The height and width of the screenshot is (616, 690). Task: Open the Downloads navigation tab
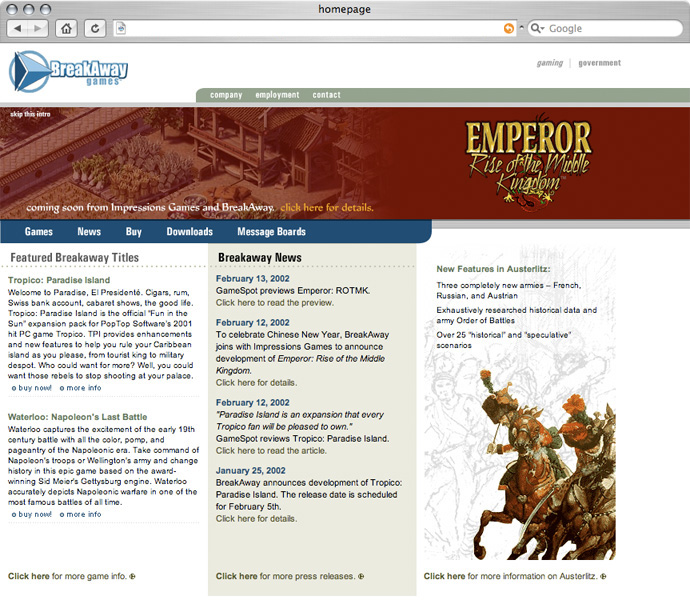click(190, 231)
